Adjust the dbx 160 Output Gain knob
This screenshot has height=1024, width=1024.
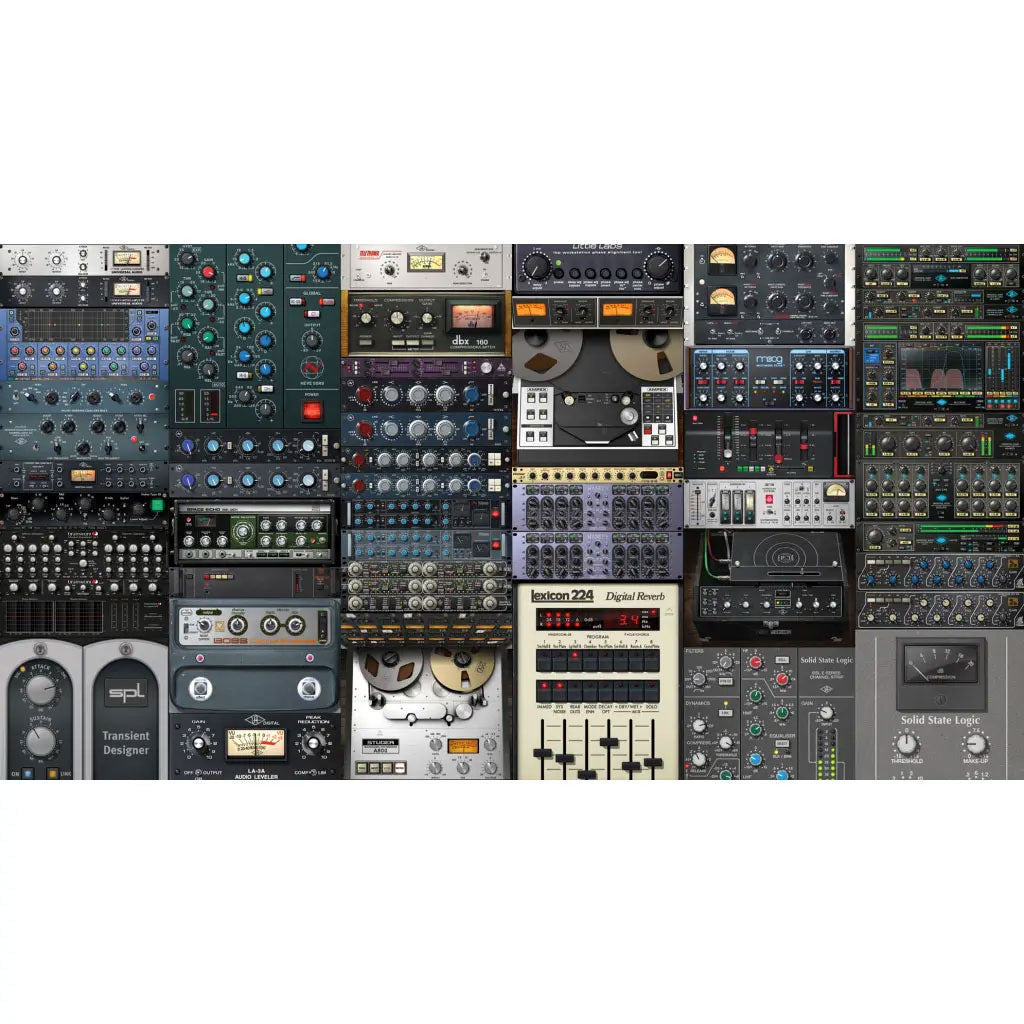(x=426, y=319)
